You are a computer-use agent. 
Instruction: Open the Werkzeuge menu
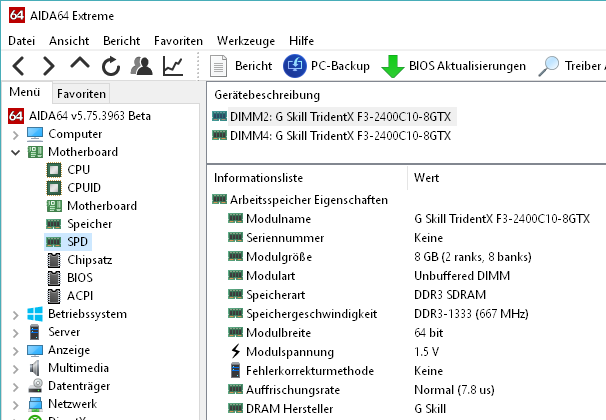[246, 41]
